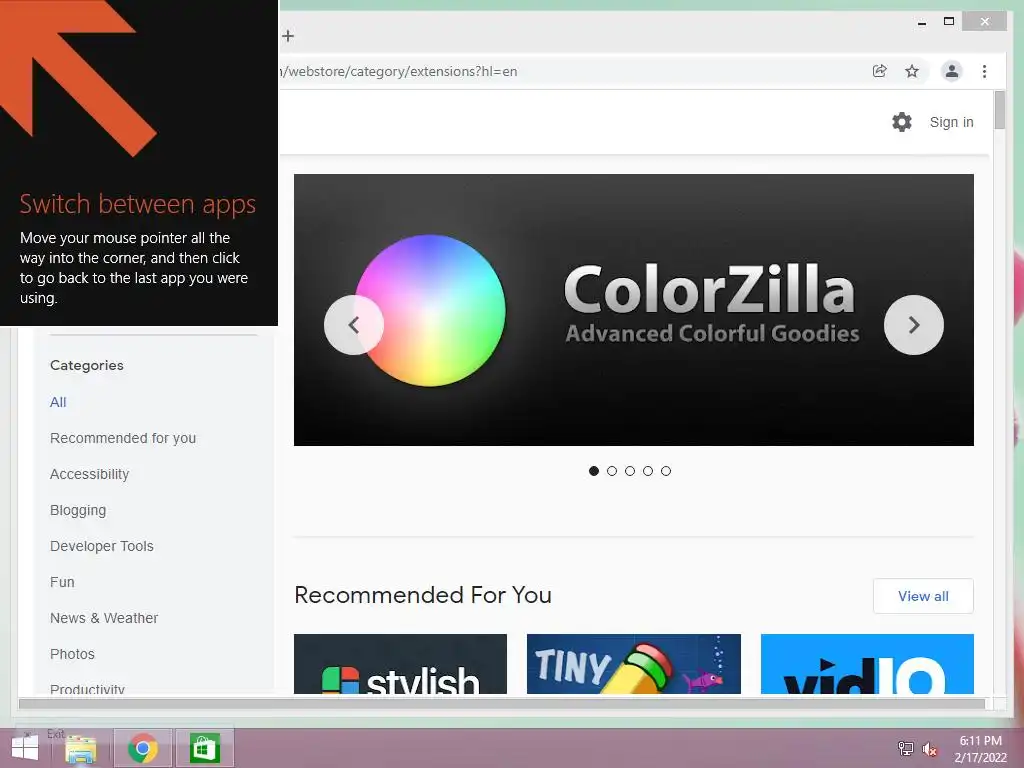The width and height of the screenshot is (1024, 768).
Task: Go to previous carousel slide
Action: [353, 325]
